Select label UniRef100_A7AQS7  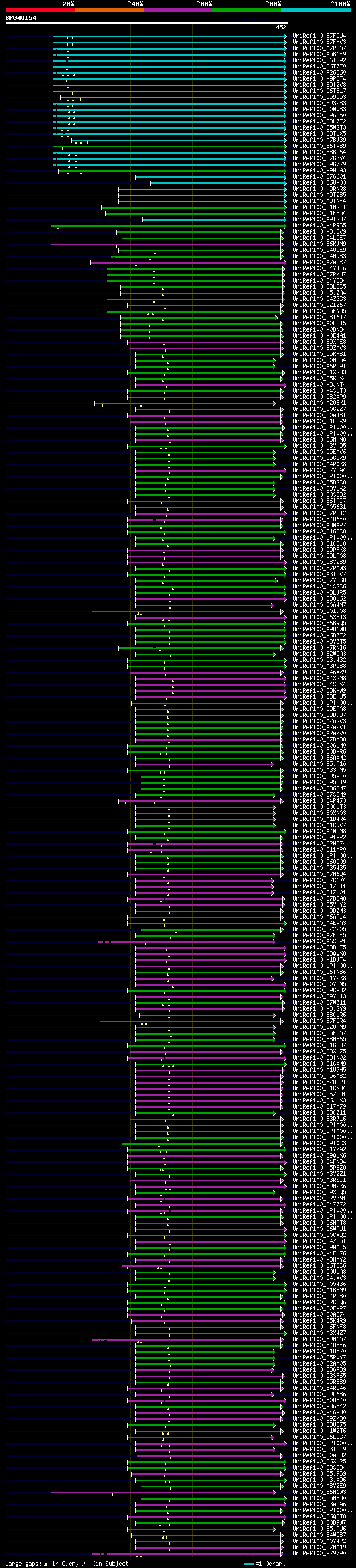319,263
